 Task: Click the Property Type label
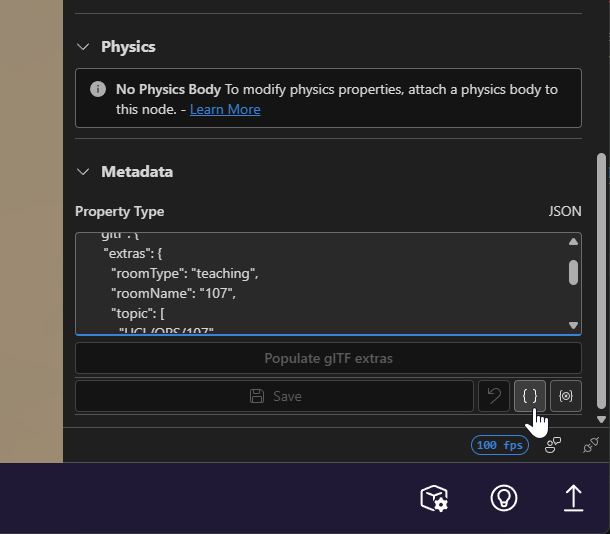[119, 212]
